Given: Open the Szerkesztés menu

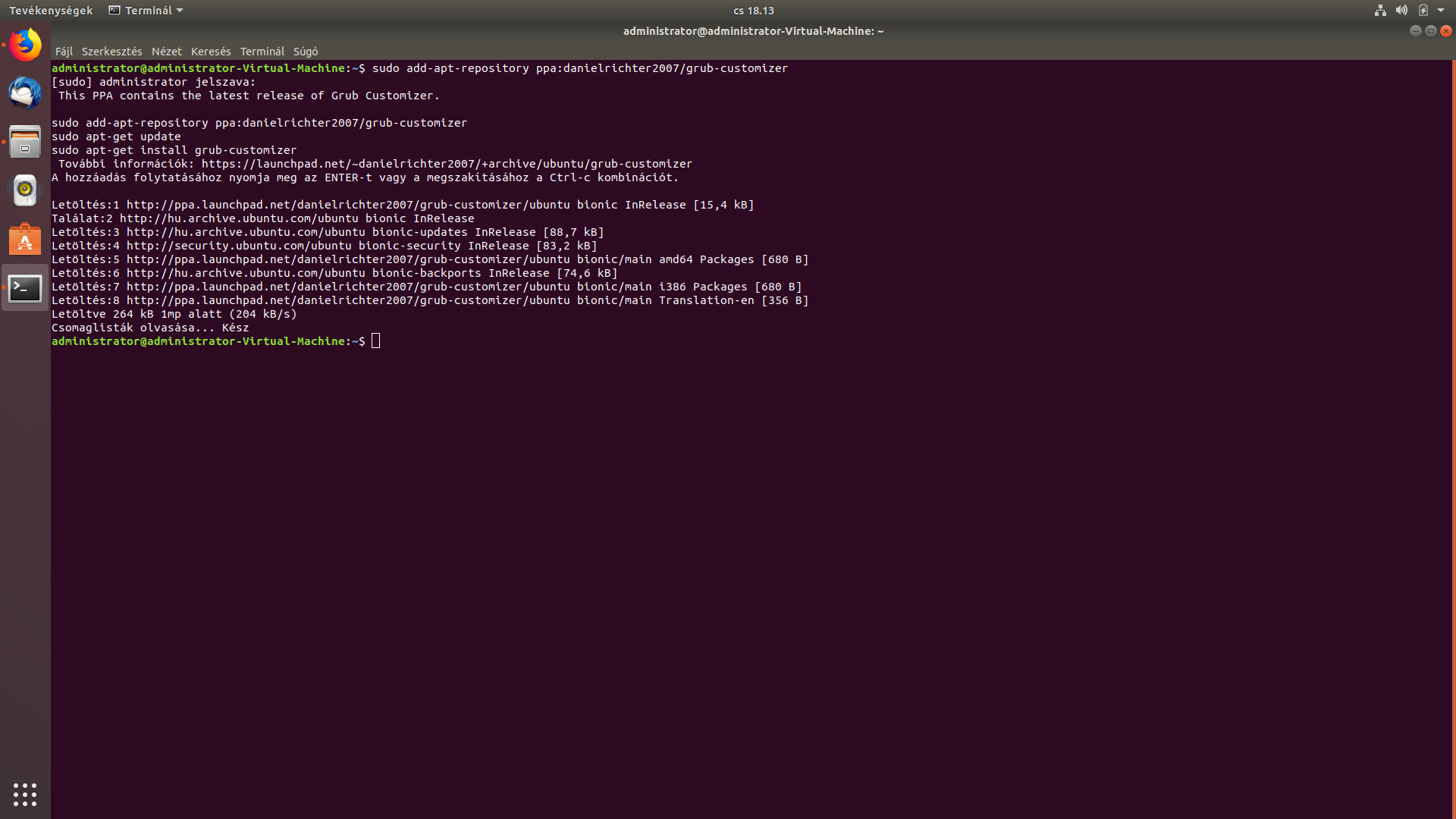Looking at the screenshot, I should [111, 52].
